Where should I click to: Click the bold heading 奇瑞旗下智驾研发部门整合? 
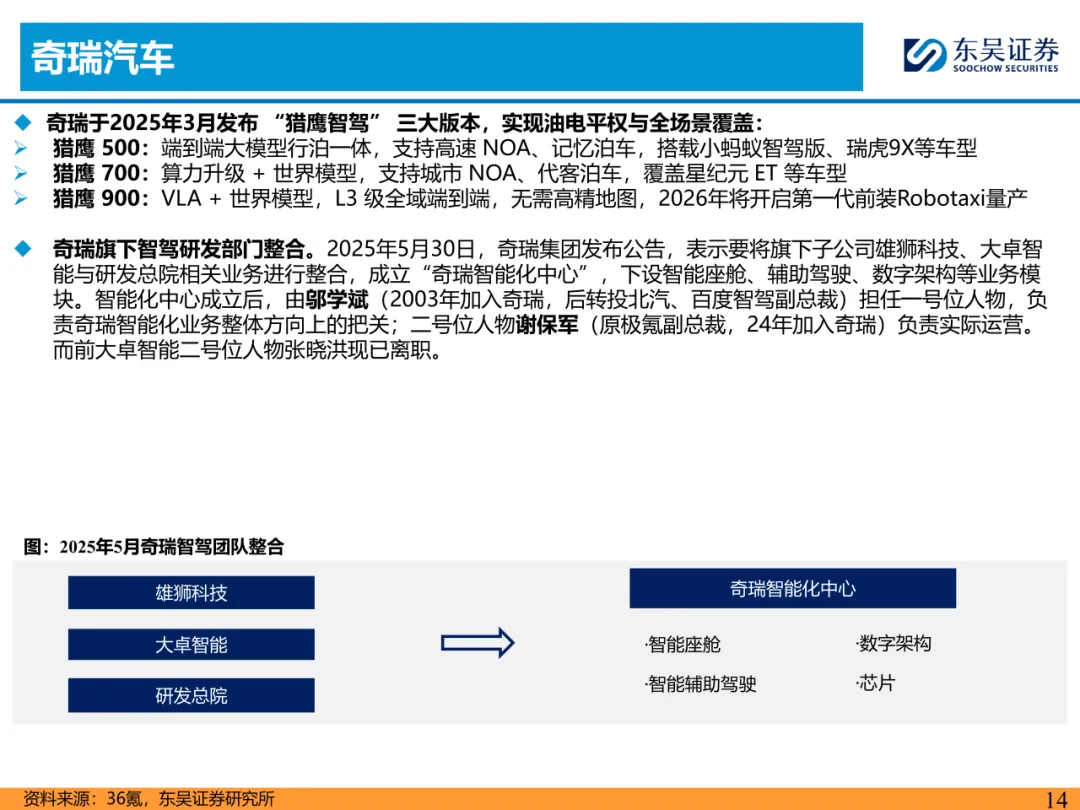pos(179,249)
